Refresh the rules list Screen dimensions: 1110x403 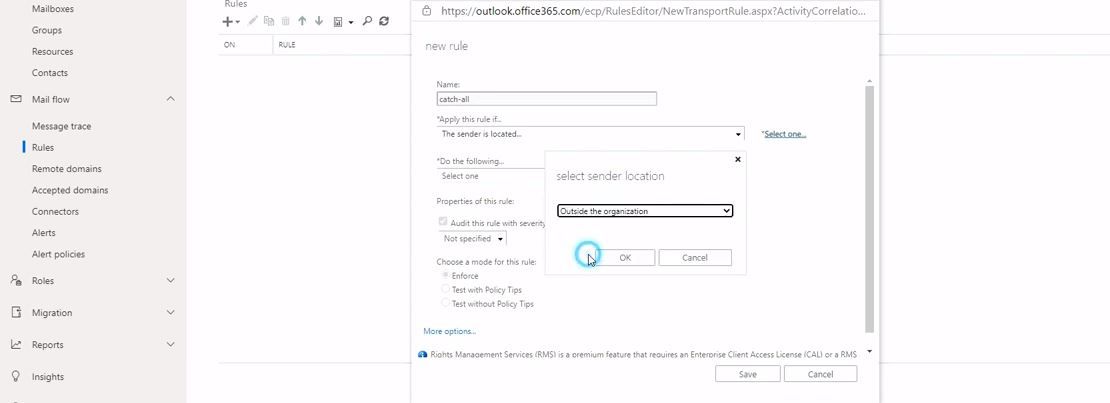point(384,21)
